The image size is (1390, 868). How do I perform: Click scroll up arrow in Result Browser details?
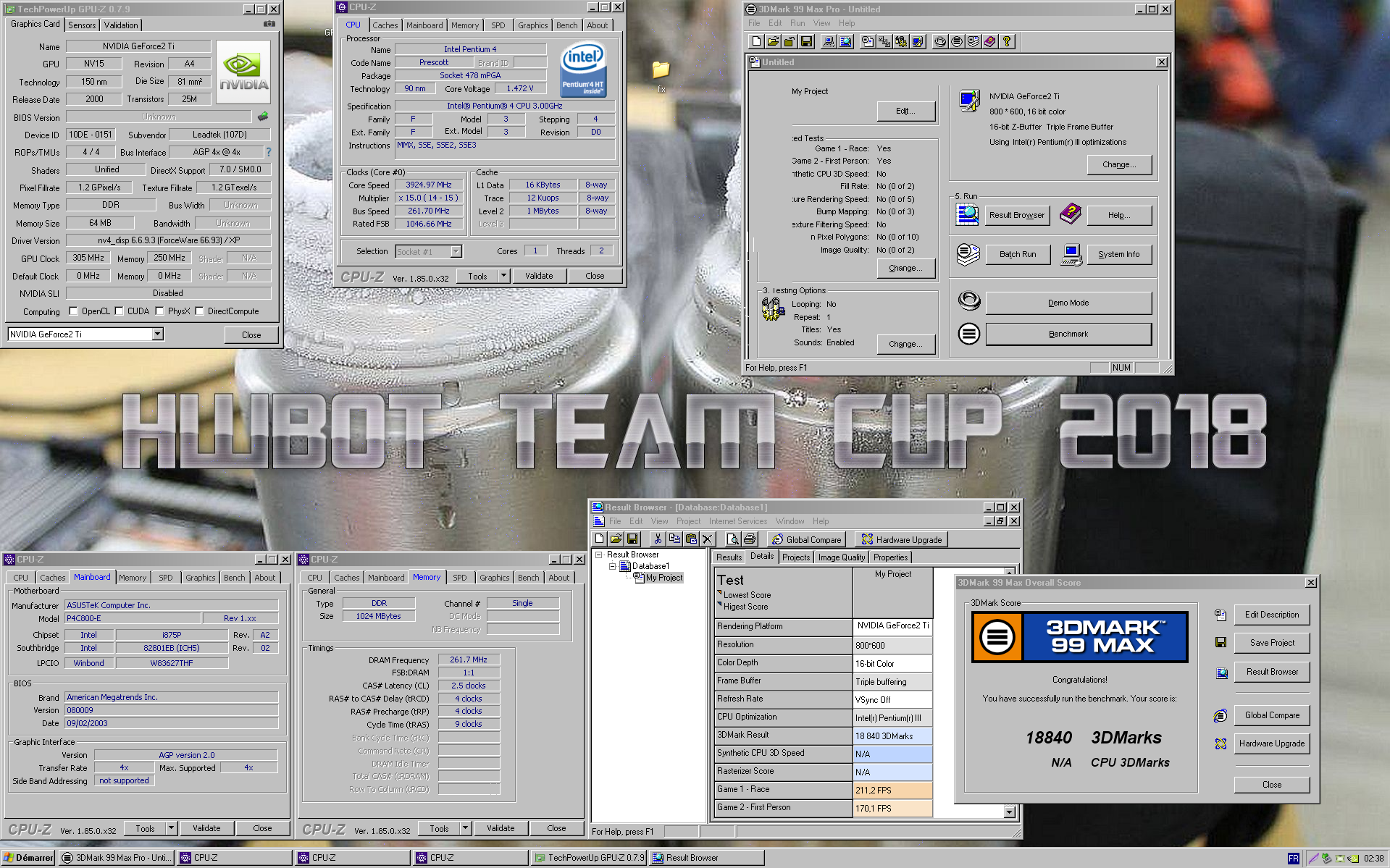(1010, 573)
